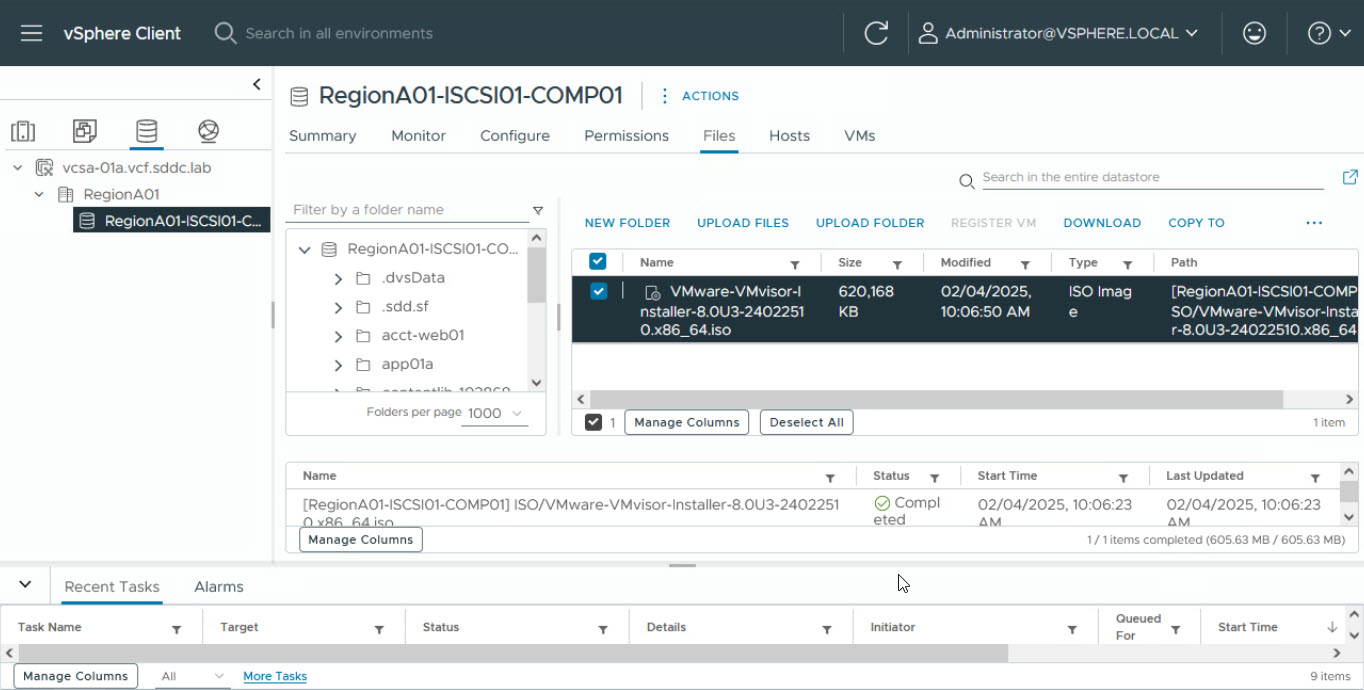Click Deselect All
Image resolution: width=1364 pixels, height=690 pixels.
pos(806,422)
